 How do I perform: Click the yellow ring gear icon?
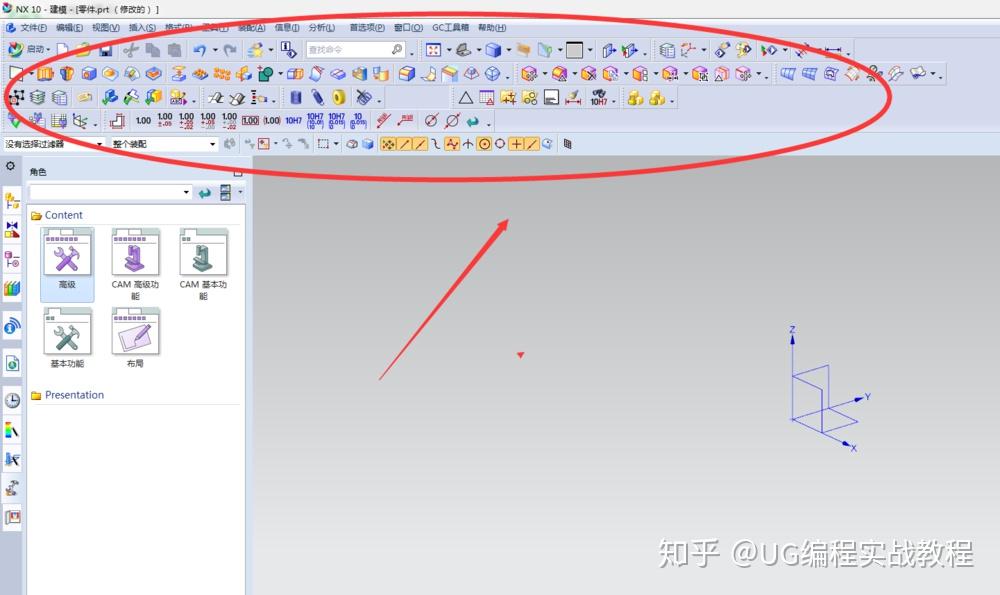(339, 98)
